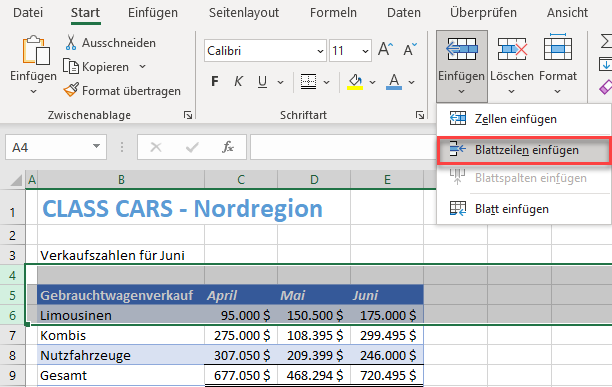This screenshot has width=612, height=387.
Task: Click cell with value 720.495 $
Action: coord(387,375)
